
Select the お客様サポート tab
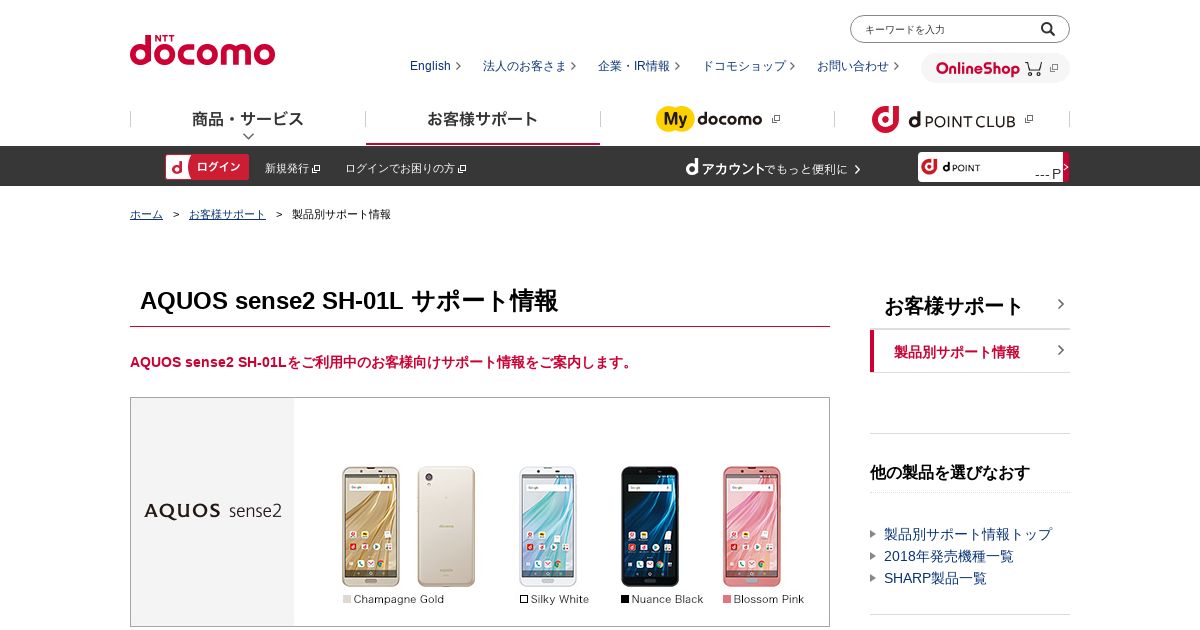[483, 119]
